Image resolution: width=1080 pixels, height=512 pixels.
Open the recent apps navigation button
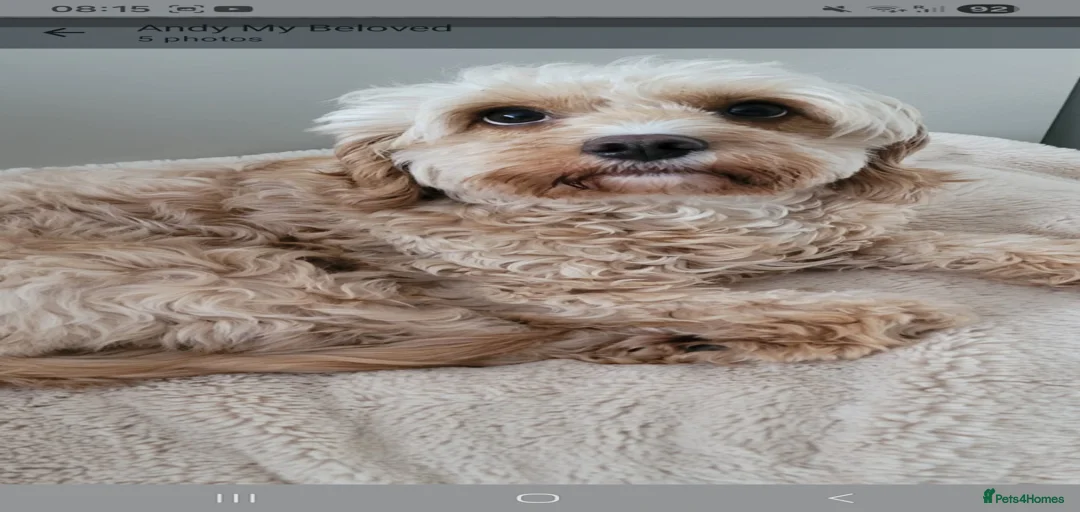pyautogui.click(x=236, y=498)
